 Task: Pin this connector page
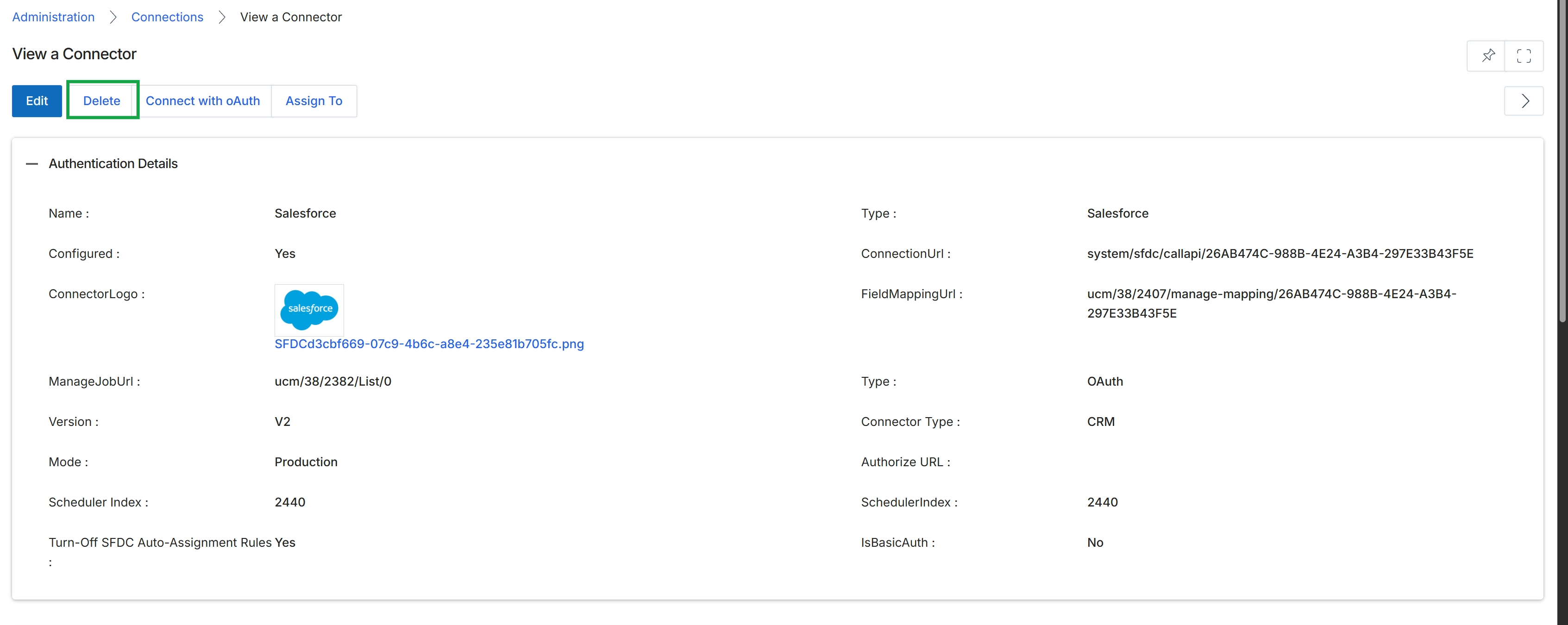(1487, 56)
